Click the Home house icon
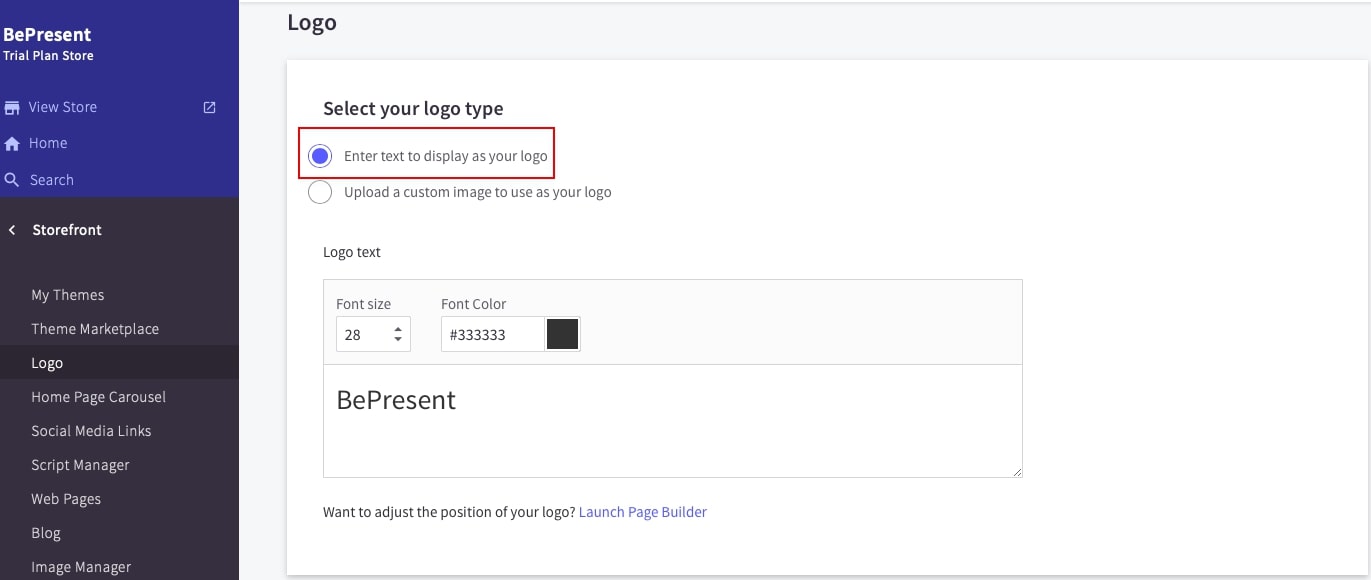Screen dimensions: 1371x580 12,143
